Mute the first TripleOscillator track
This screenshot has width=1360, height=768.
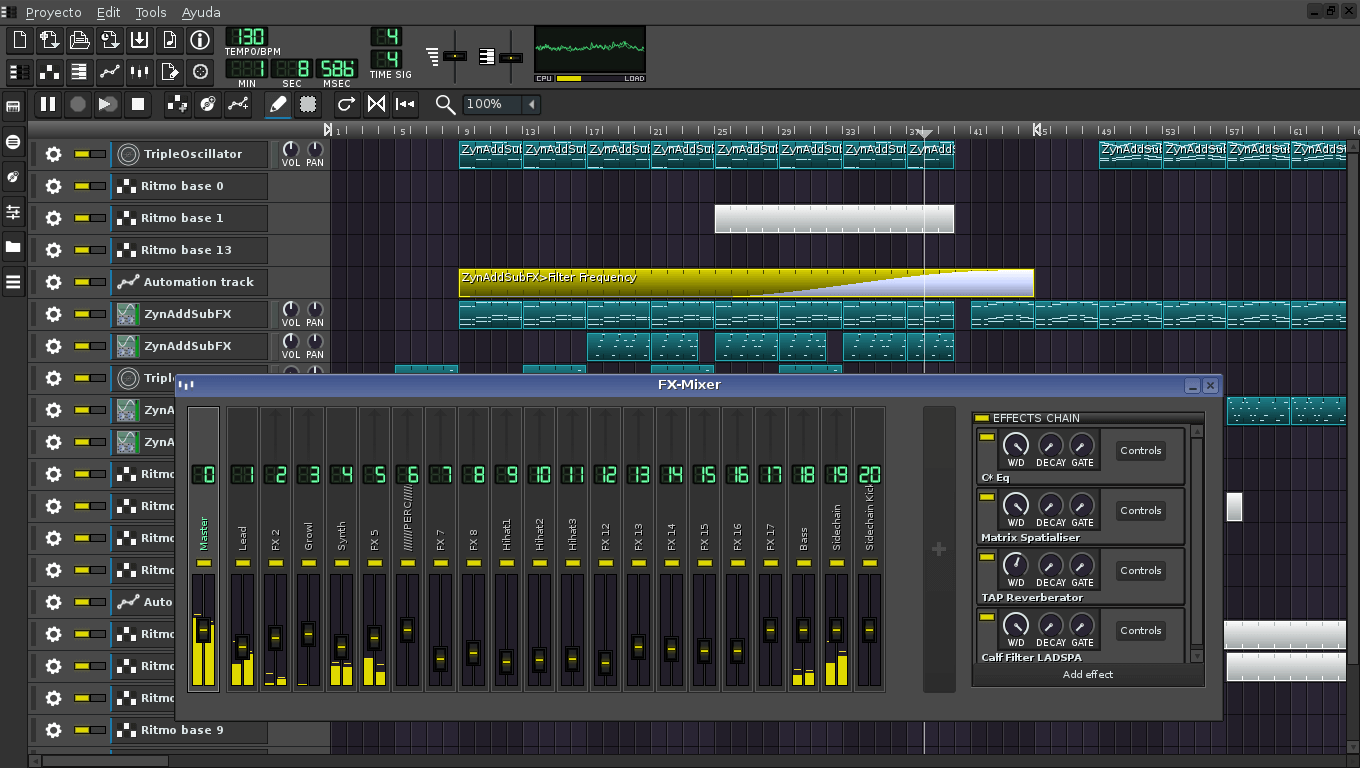tap(81, 154)
